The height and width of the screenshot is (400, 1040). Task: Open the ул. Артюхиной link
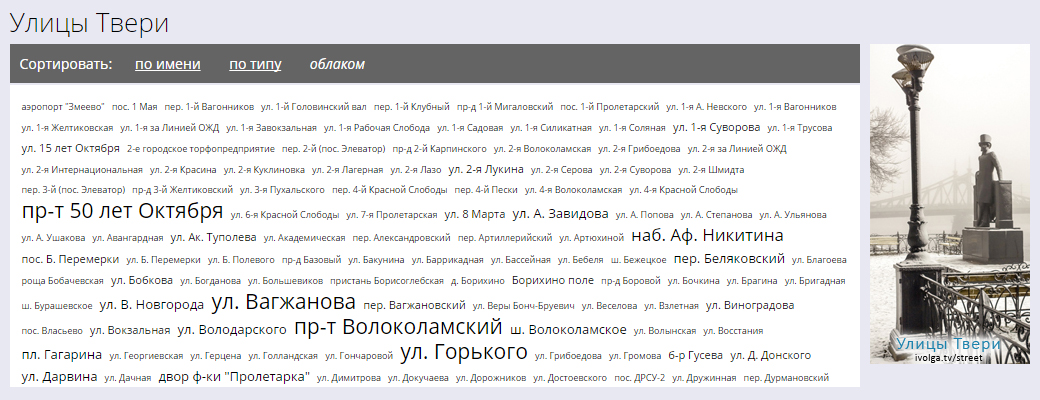(x=592, y=237)
